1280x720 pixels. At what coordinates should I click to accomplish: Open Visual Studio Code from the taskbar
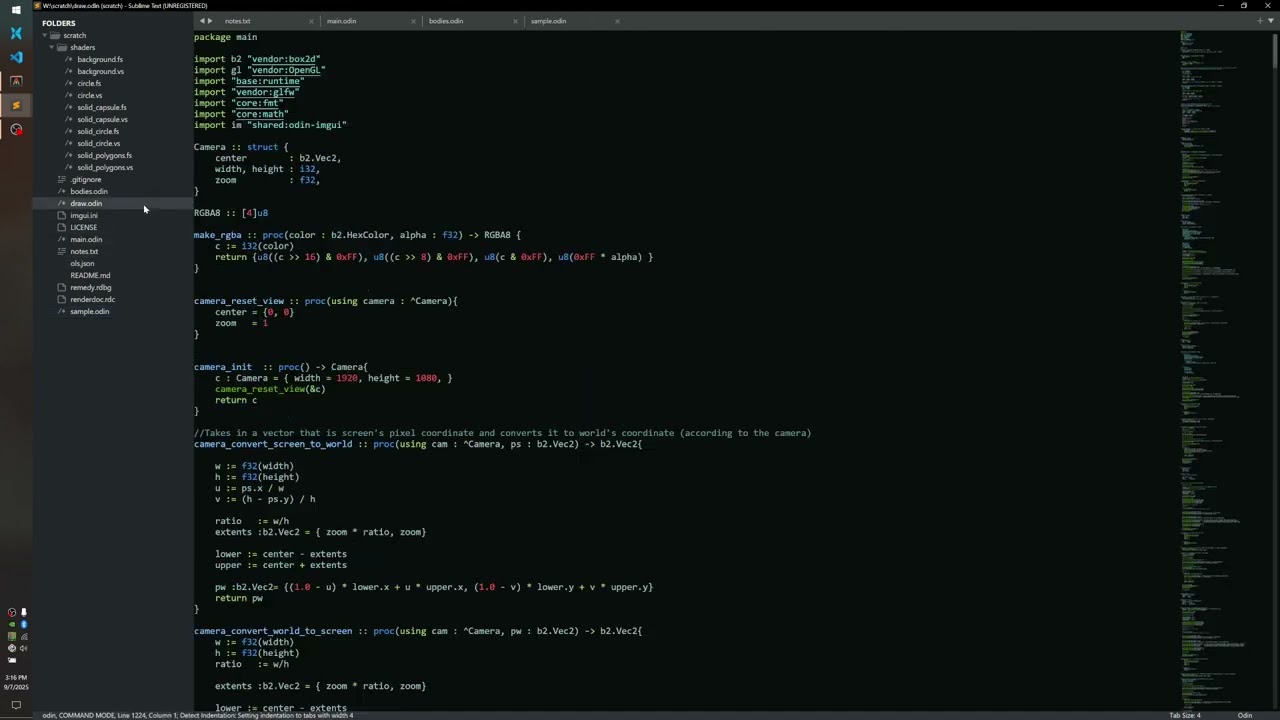click(16, 57)
